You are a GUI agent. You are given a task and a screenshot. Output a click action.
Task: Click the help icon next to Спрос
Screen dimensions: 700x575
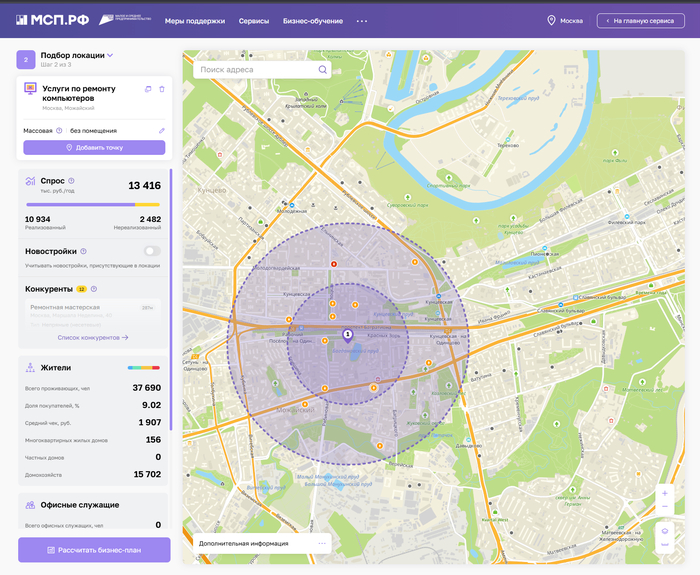pyautogui.click(x=71, y=181)
